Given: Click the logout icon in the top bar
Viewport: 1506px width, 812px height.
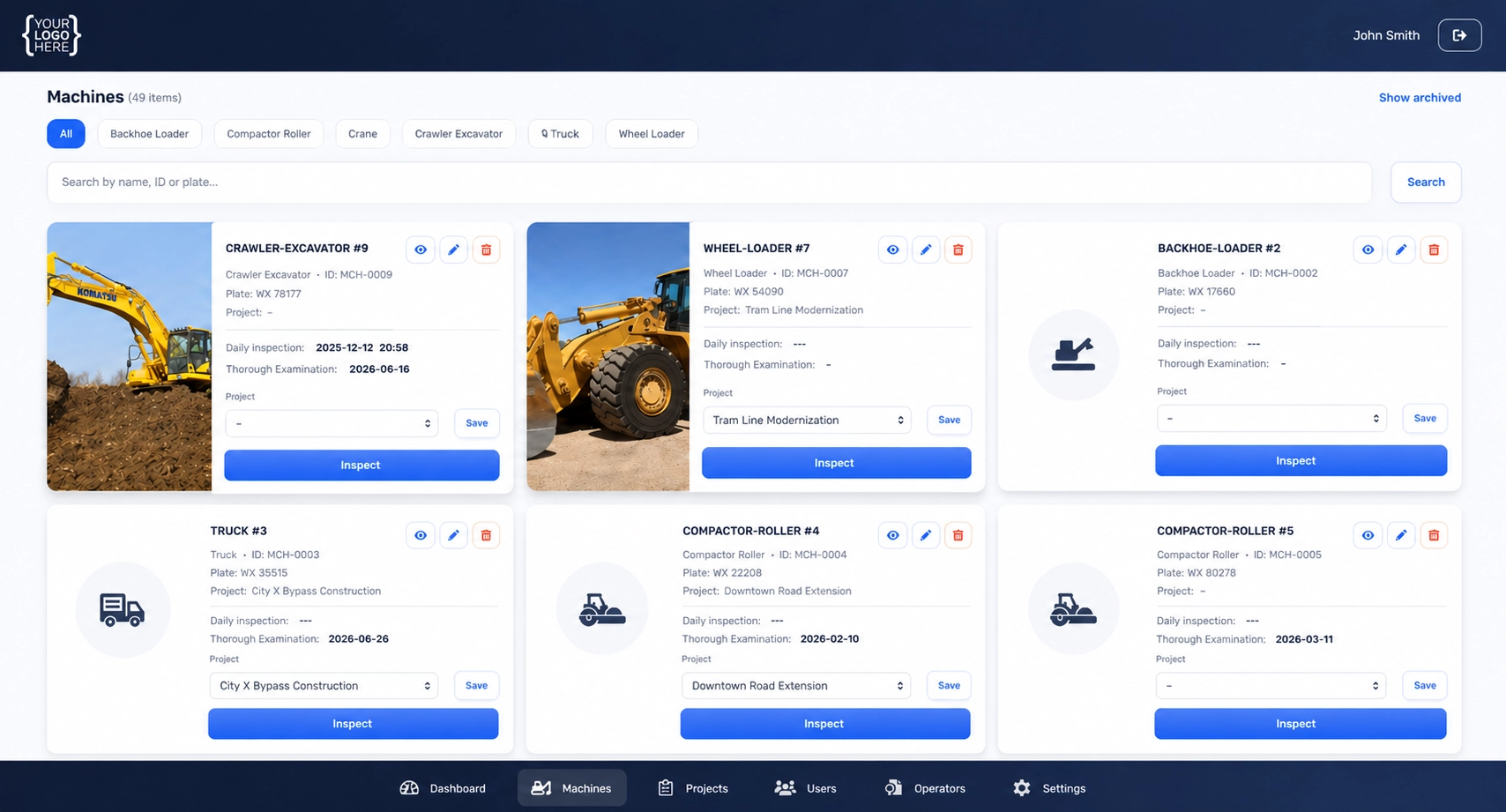Looking at the screenshot, I should click(x=1459, y=35).
